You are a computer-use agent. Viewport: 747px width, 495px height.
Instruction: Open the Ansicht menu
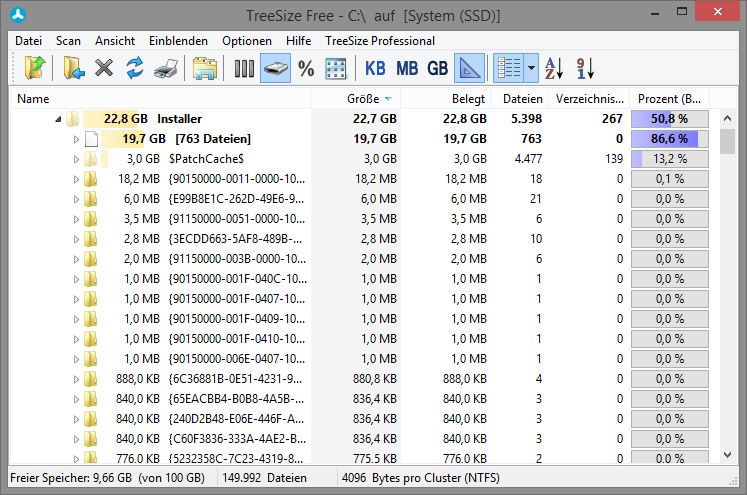tap(115, 41)
